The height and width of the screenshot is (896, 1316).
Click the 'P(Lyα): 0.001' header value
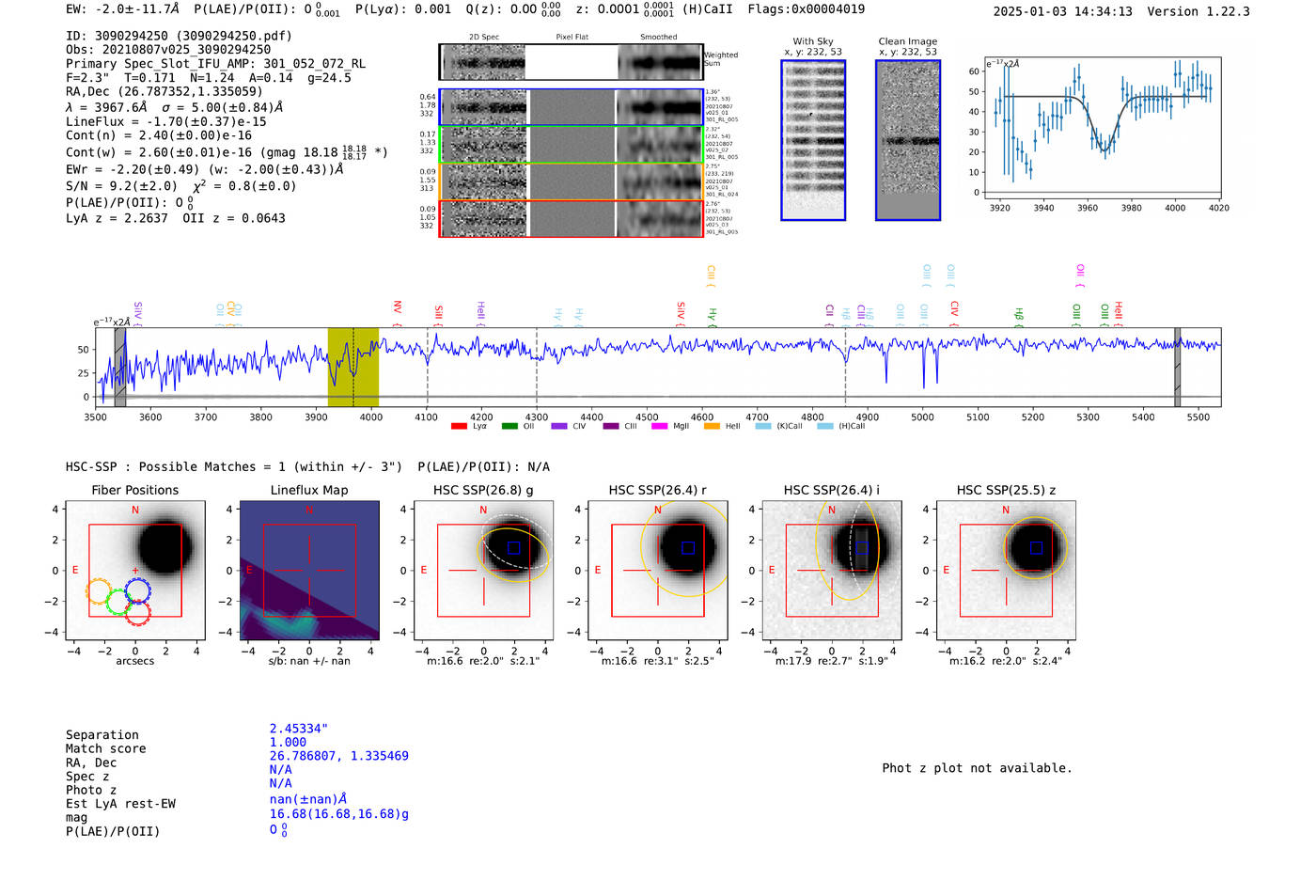tap(403, 9)
